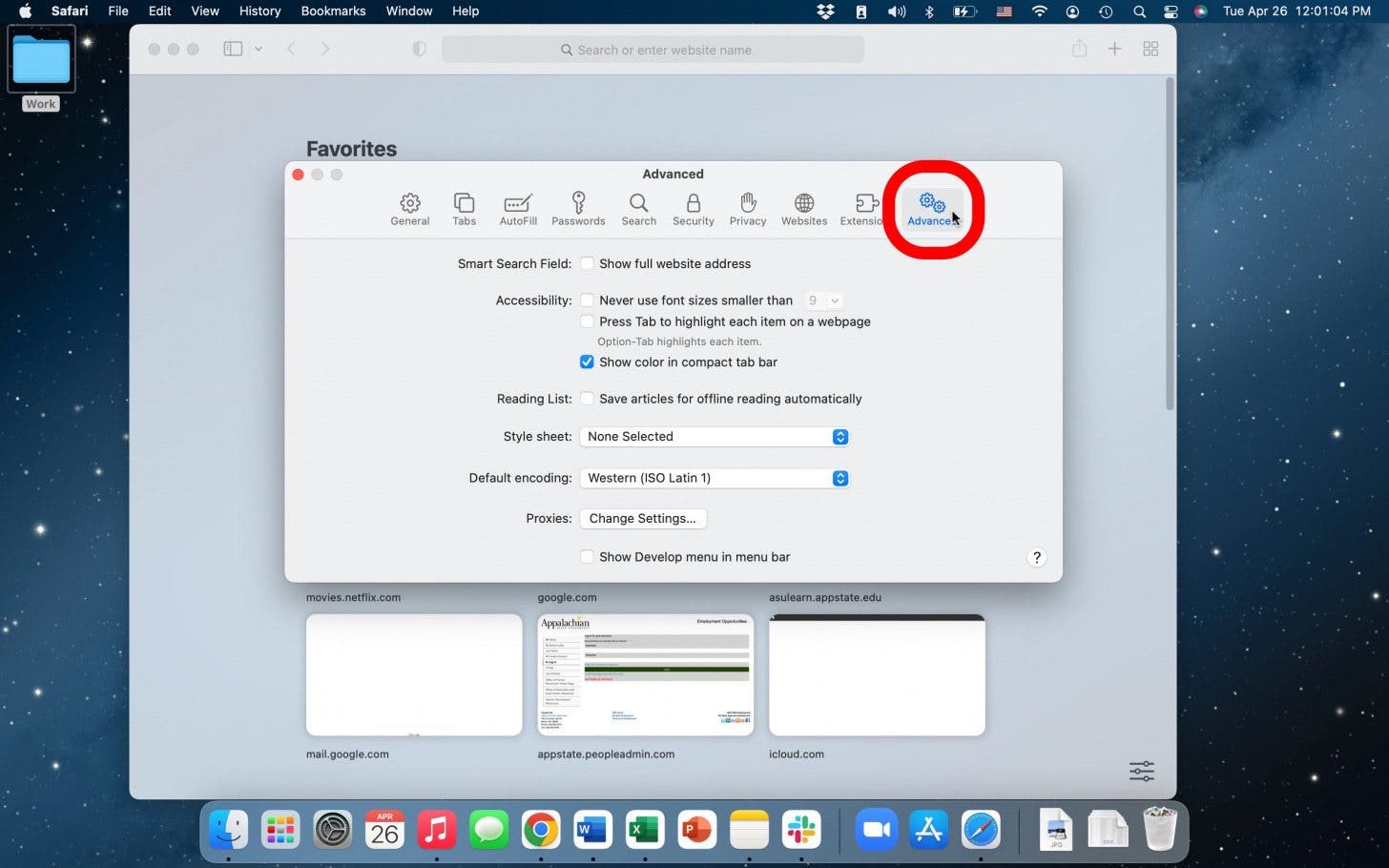1389x868 pixels.
Task: Click the Share icon in Safari toolbar
Action: click(x=1079, y=49)
